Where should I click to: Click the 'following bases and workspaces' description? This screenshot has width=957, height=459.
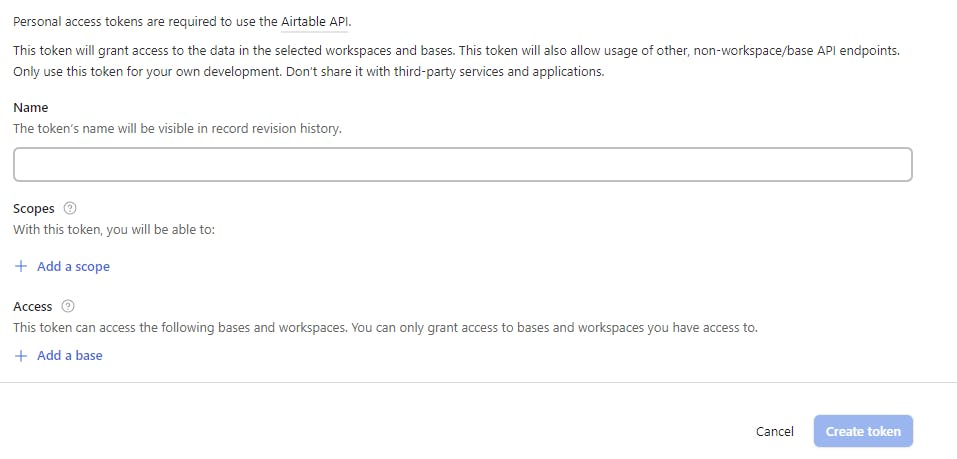point(385,328)
